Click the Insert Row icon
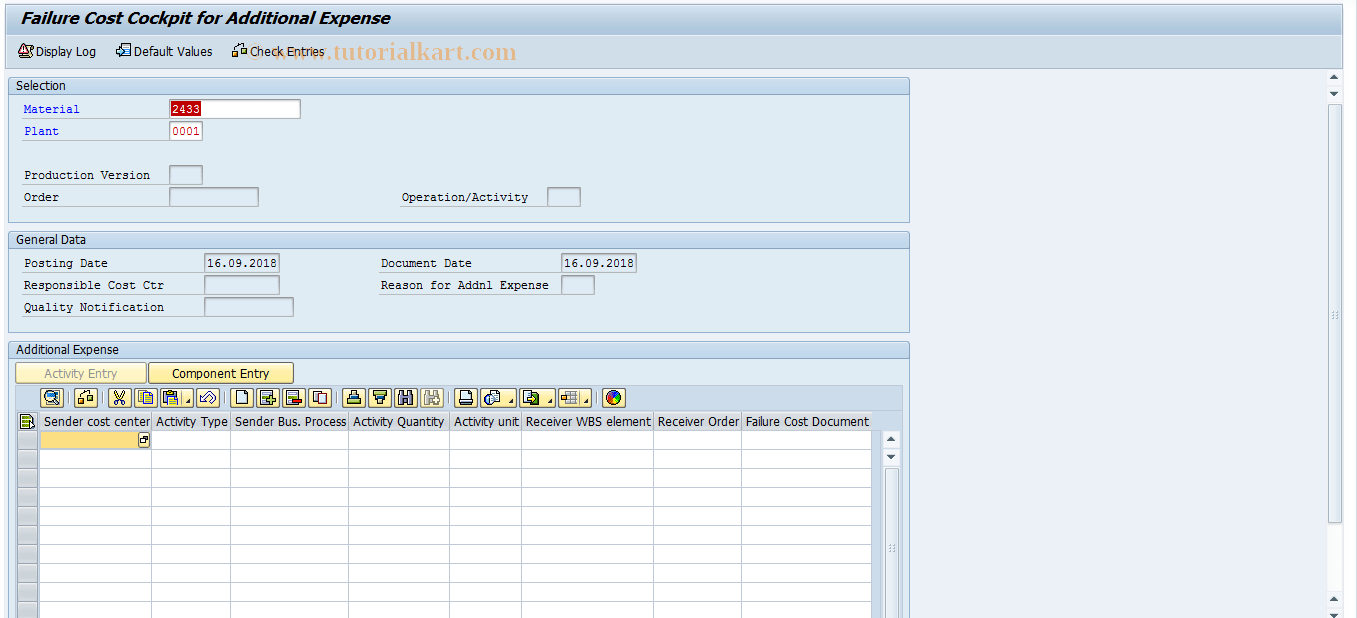Screen dimensions: 1357x618 265,397
